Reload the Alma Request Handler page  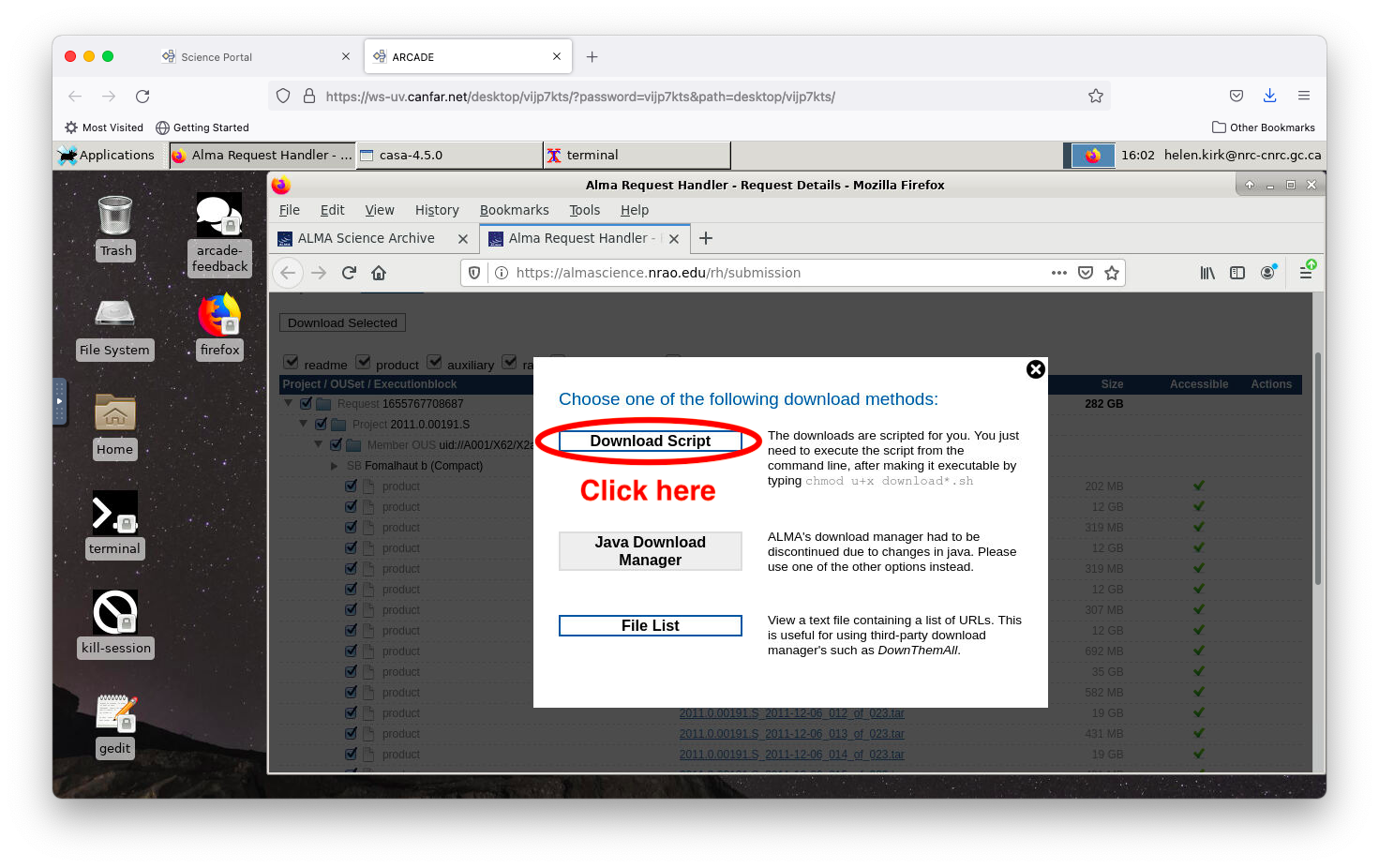click(x=349, y=273)
